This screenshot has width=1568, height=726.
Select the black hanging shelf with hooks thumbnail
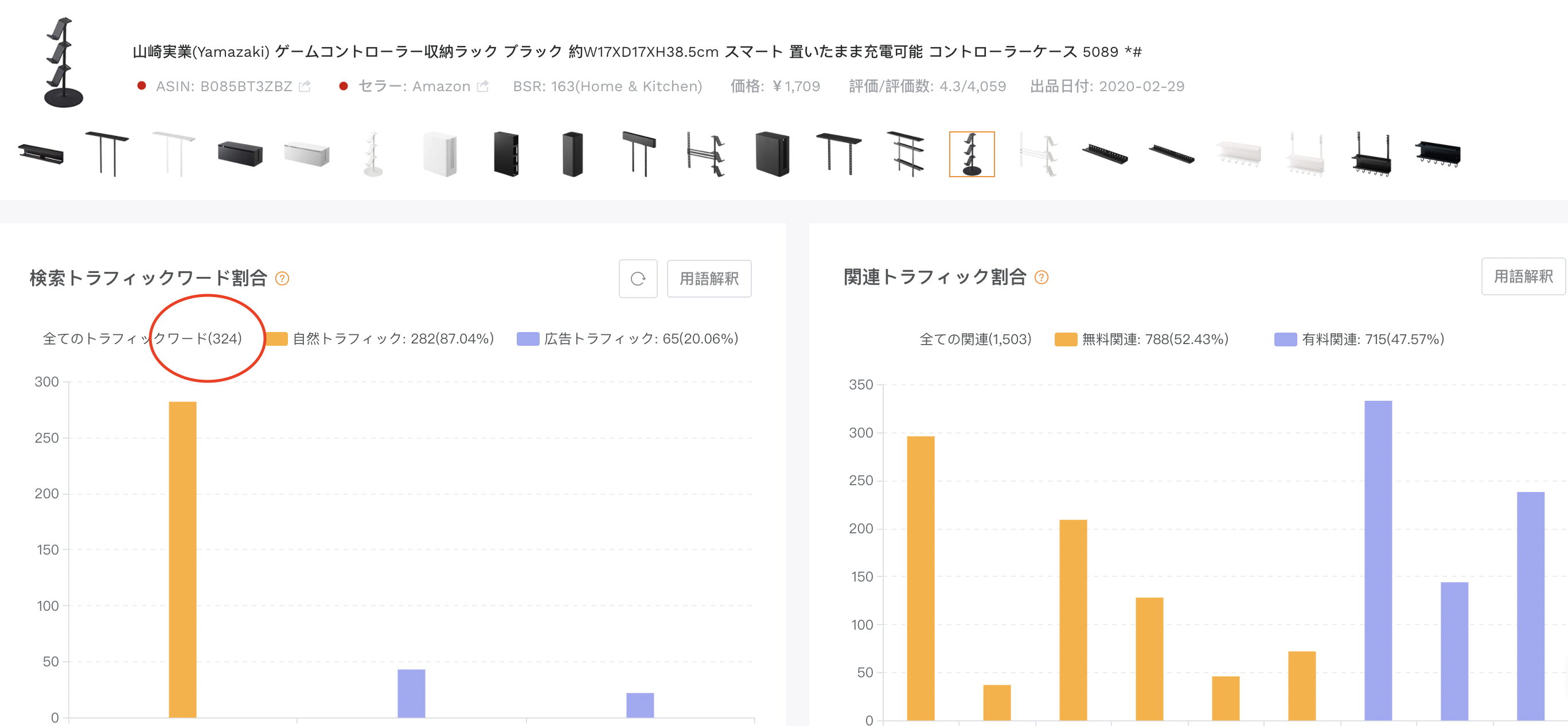point(1371,154)
